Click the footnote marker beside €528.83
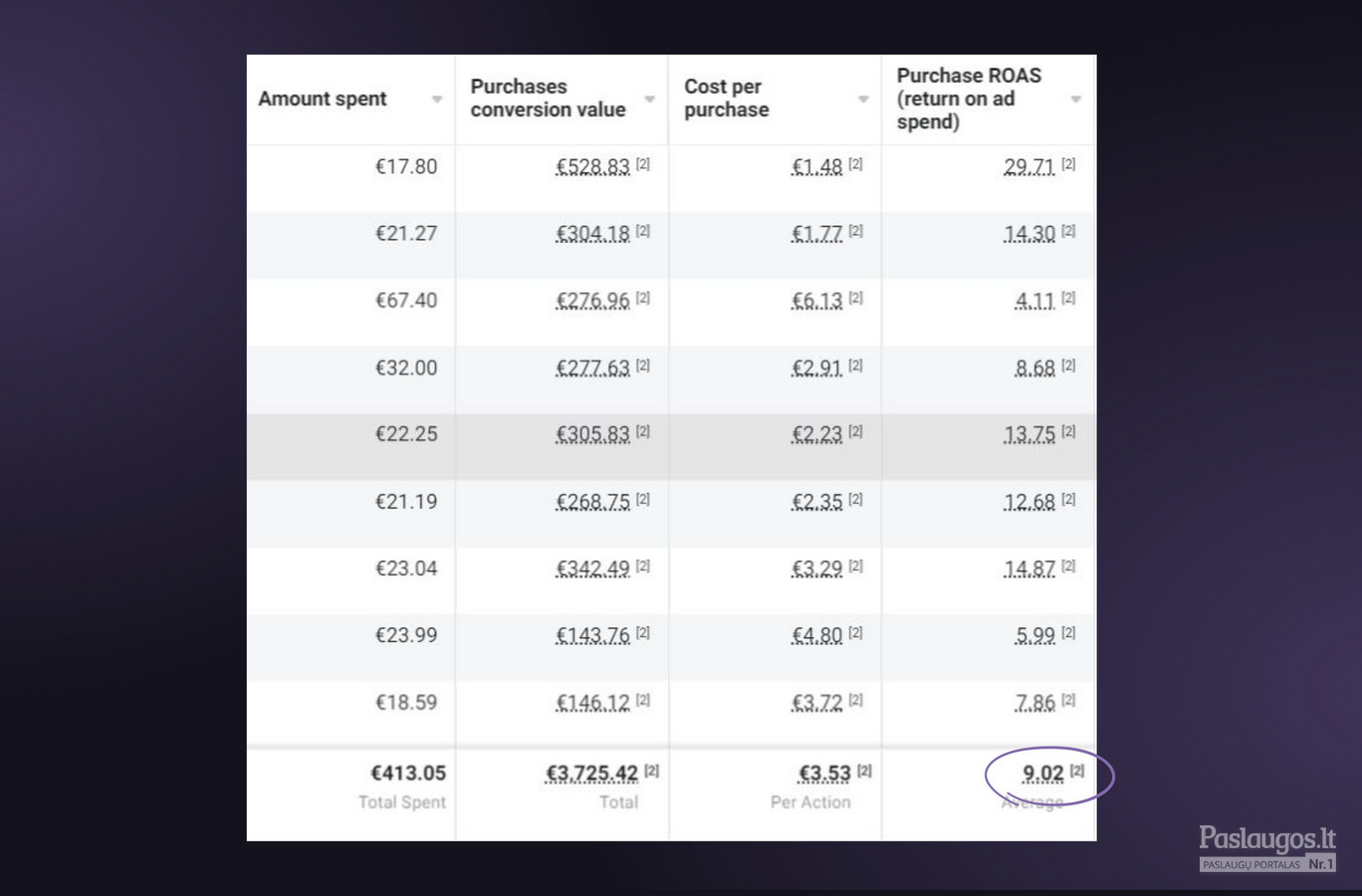 pyautogui.click(x=643, y=164)
